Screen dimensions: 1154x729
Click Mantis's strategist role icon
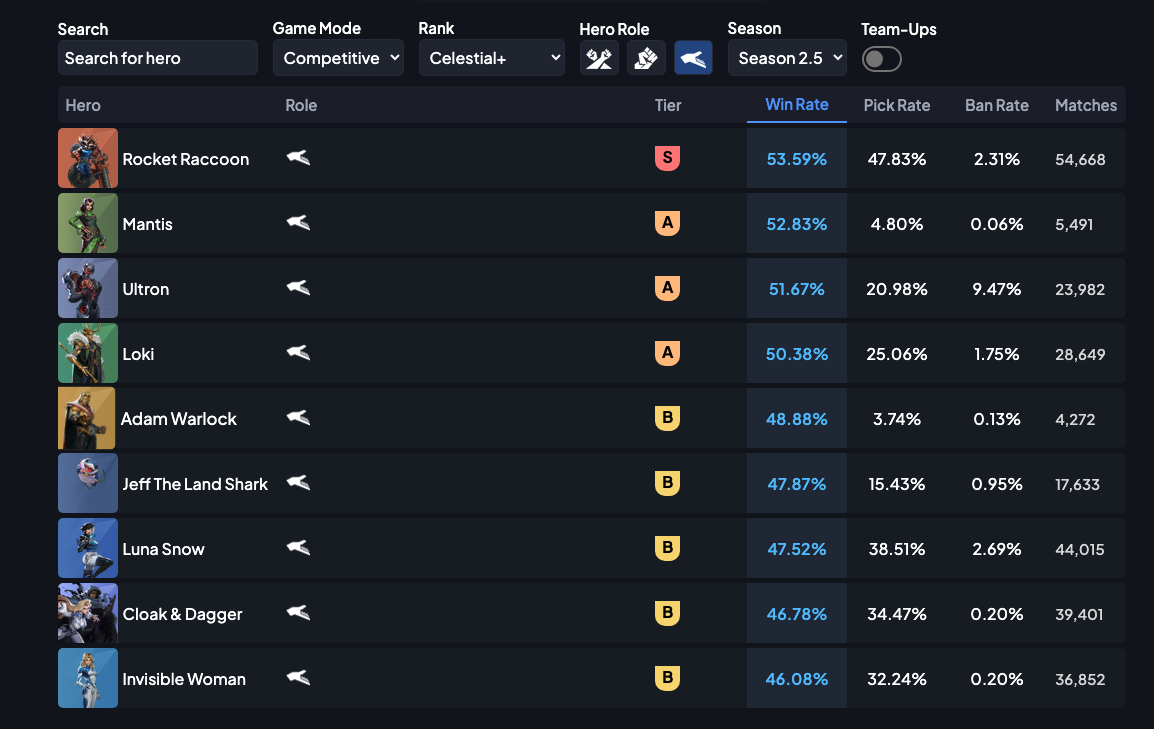point(298,222)
